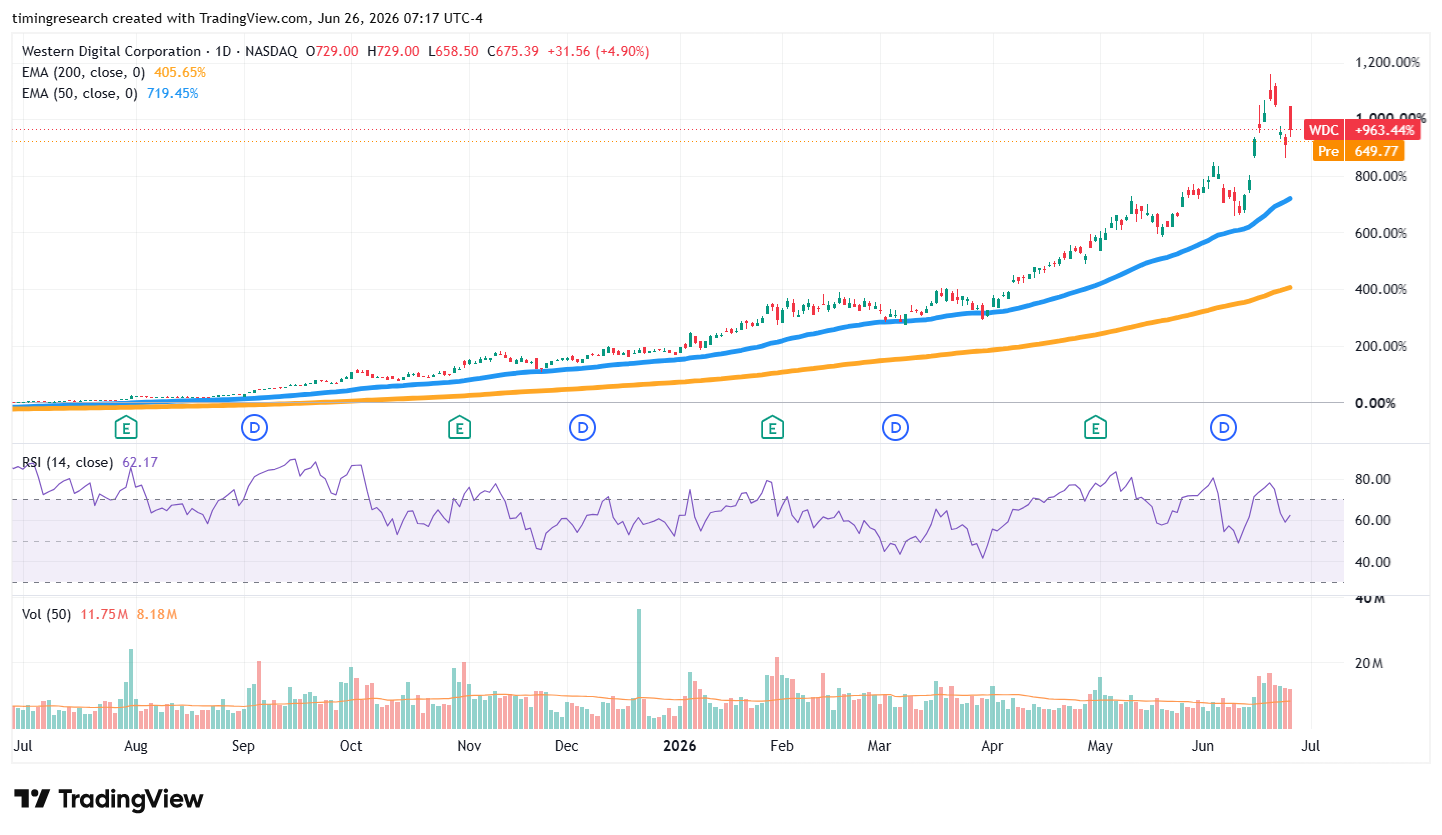The width and height of the screenshot is (1442, 835).
Task: Click the 1,200.00% price axis label
Action: click(x=1385, y=62)
